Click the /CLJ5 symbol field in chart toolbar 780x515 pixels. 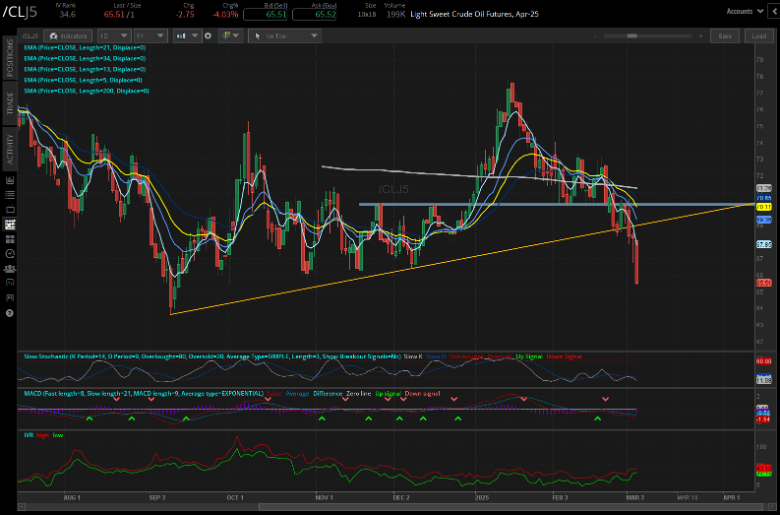click(30, 36)
